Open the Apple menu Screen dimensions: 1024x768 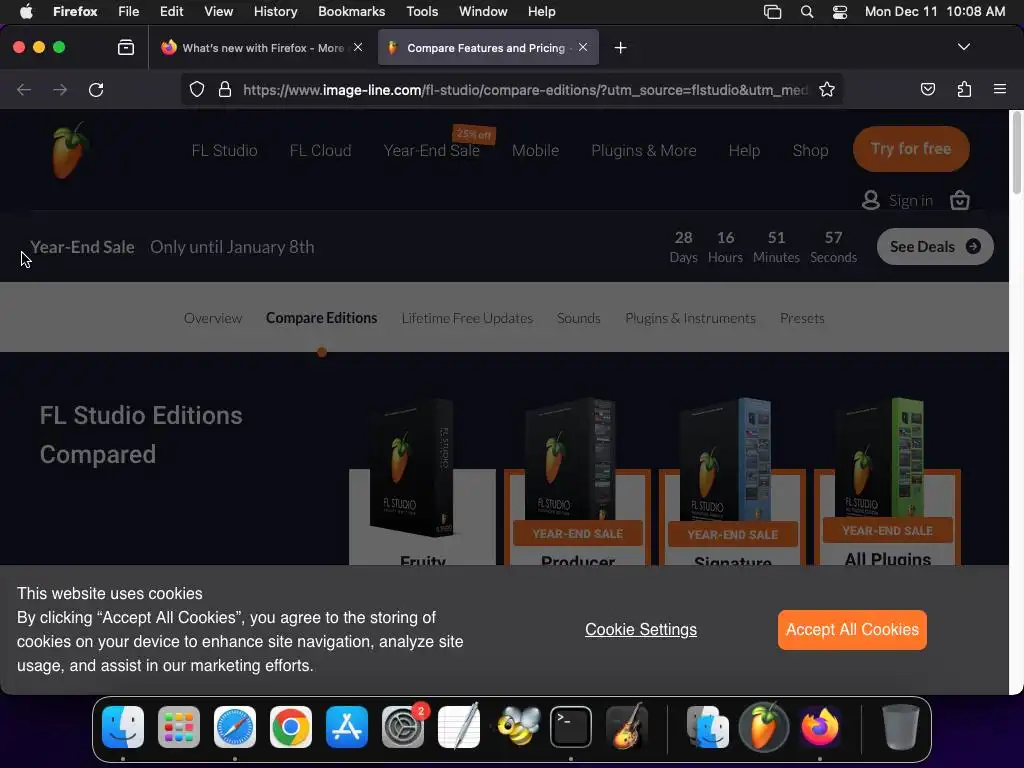pyautogui.click(x=25, y=11)
